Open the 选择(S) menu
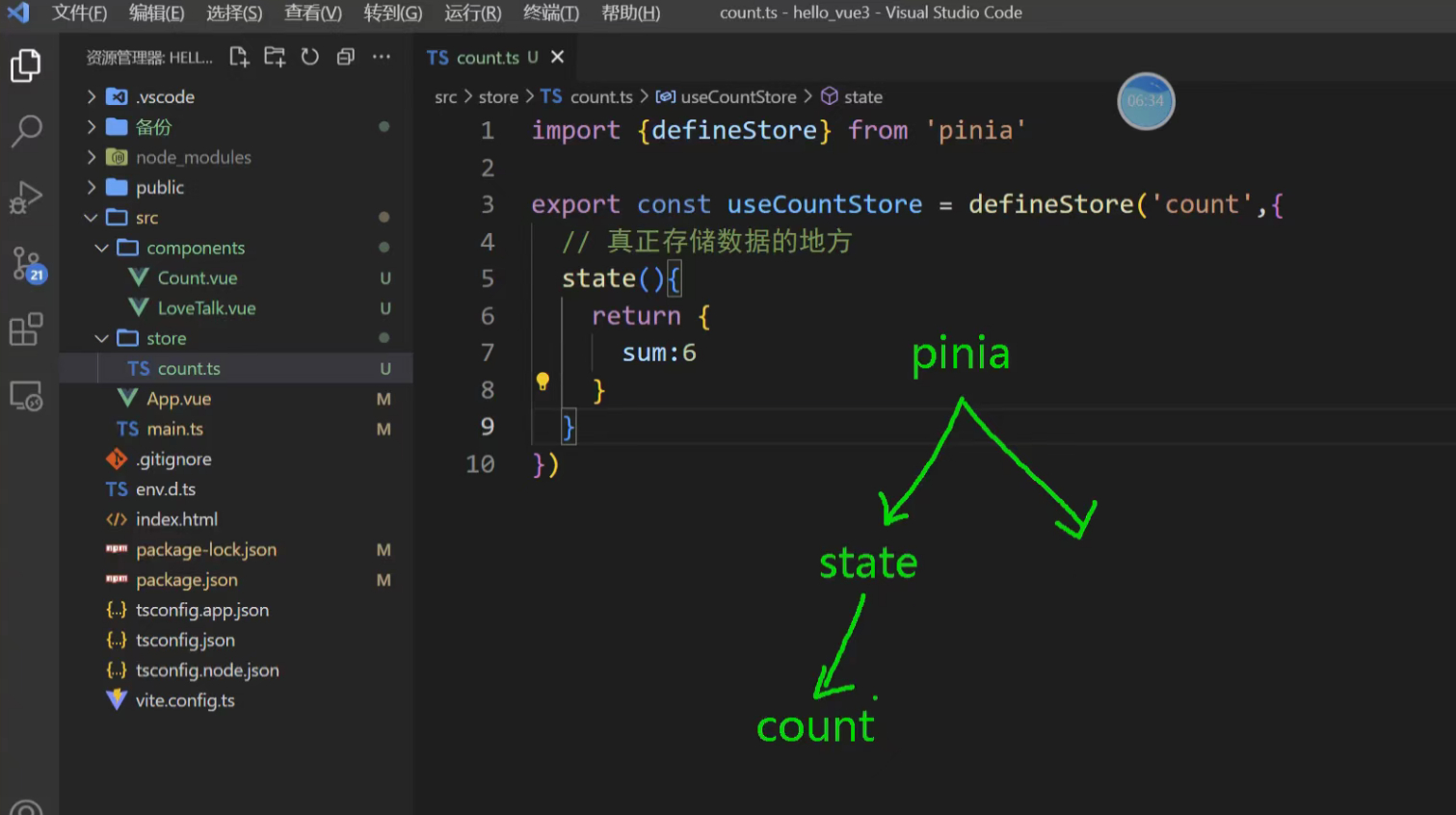Screen dimensions: 1456x815 pyautogui.click(x=234, y=13)
